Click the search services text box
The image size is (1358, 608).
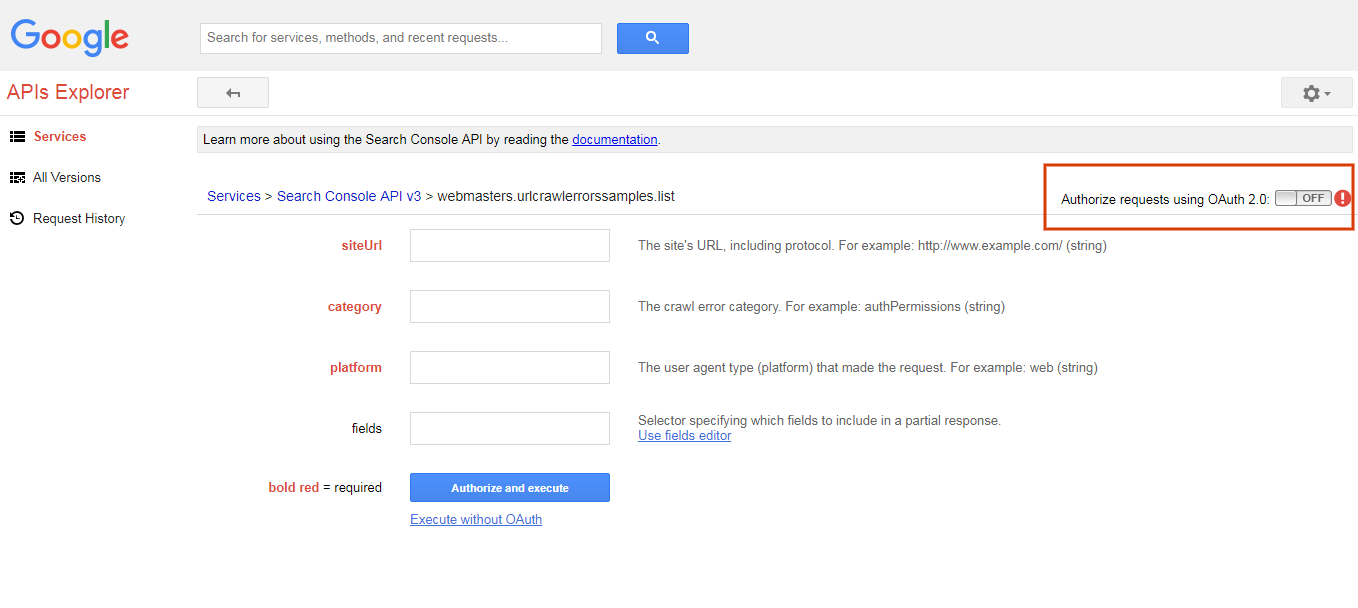click(401, 38)
